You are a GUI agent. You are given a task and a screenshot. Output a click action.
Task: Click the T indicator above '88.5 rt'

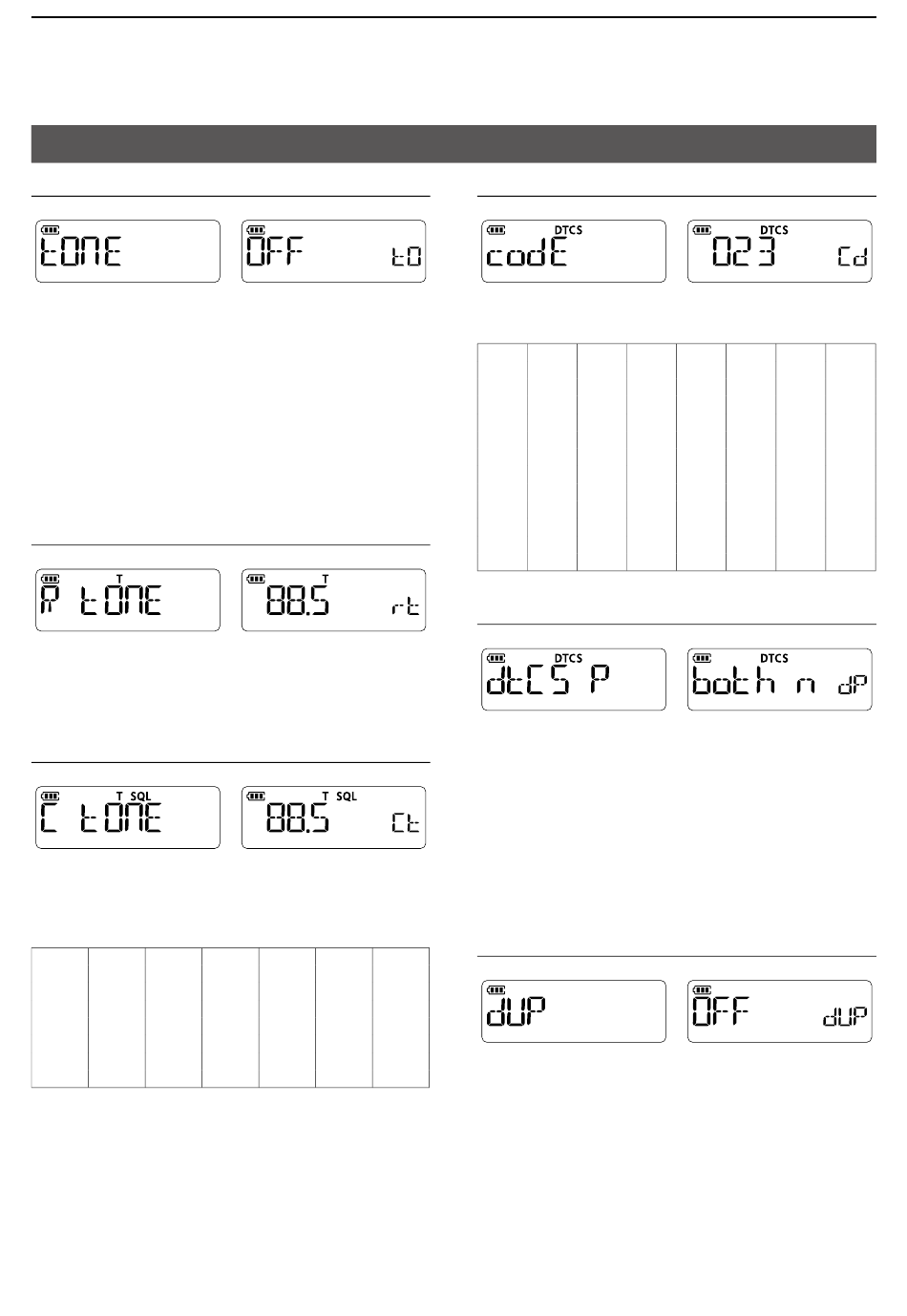coord(326,579)
